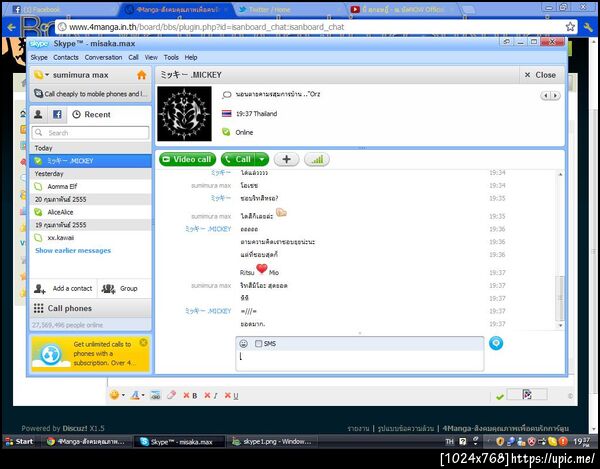The width and height of the screenshot is (600, 469).
Task: Toggle underline U in forum editor
Action: point(232,396)
